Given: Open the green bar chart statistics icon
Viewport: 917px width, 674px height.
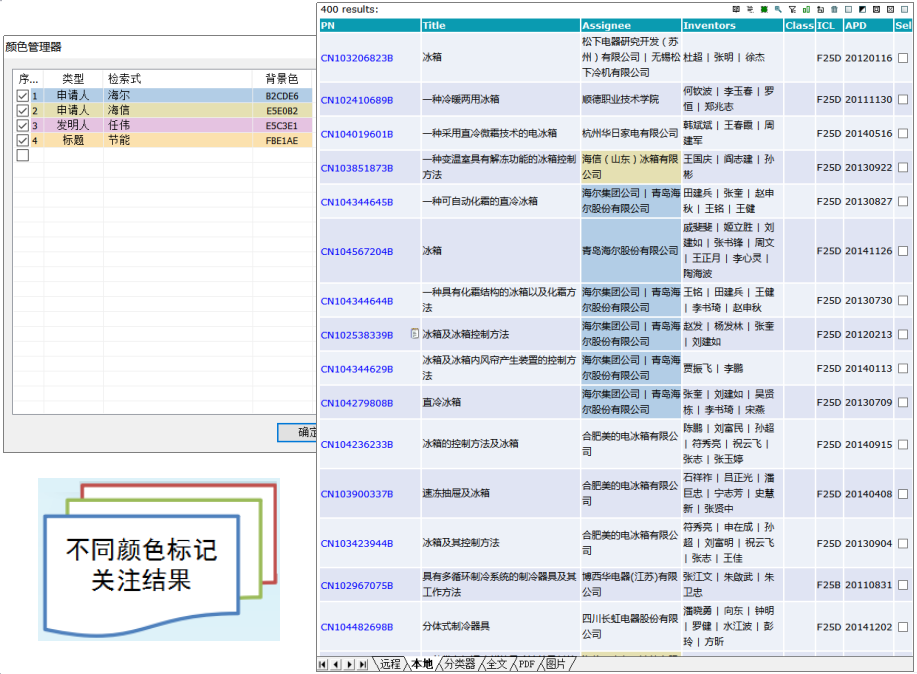Looking at the screenshot, I should click(x=806, y=9).
